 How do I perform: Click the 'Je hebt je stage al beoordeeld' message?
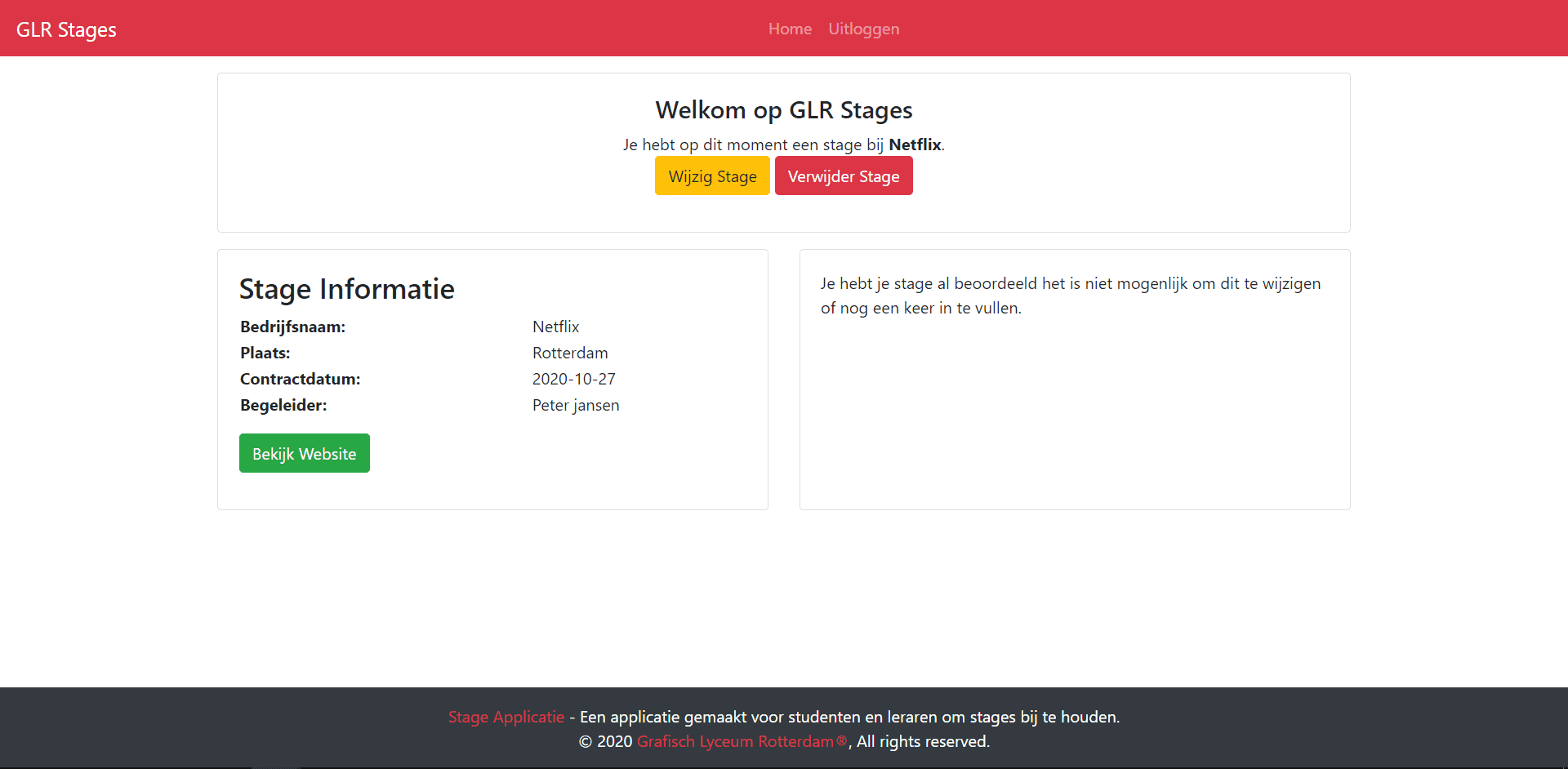coord(1071,296)
